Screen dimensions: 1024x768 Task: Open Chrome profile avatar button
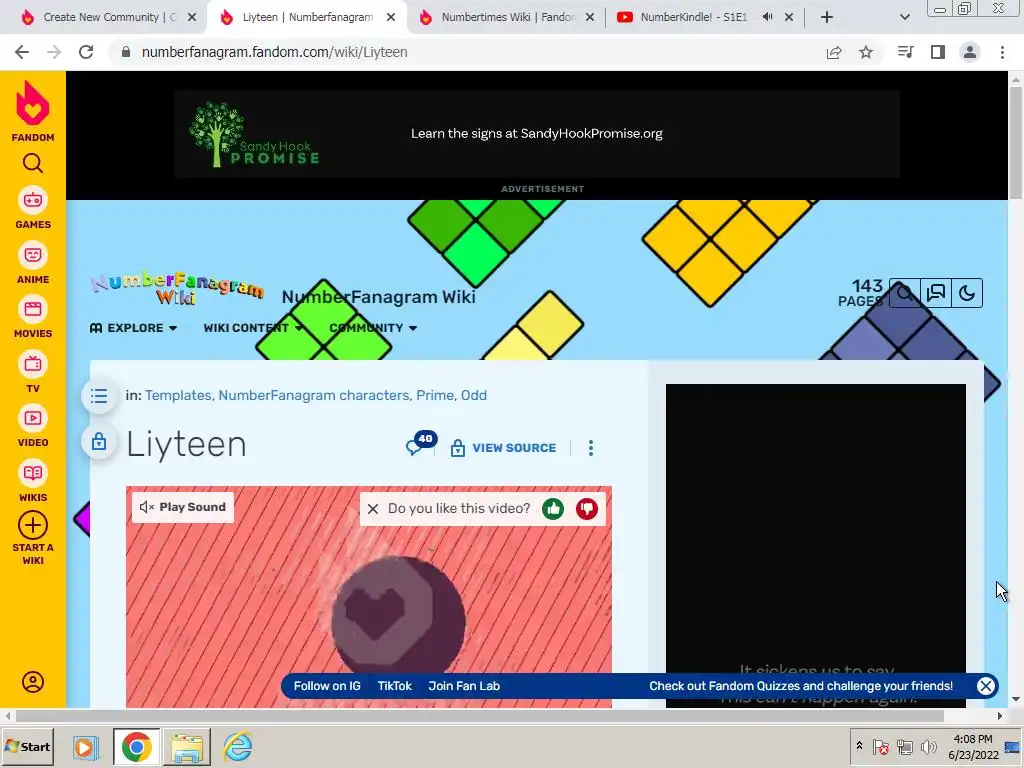pyautogui.click(x=970, y=52)
